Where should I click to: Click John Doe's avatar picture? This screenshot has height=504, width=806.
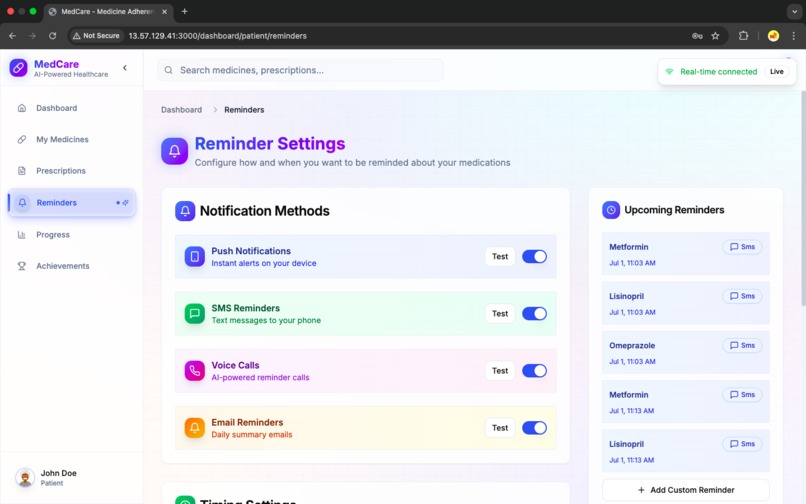(x=25, y=477)
